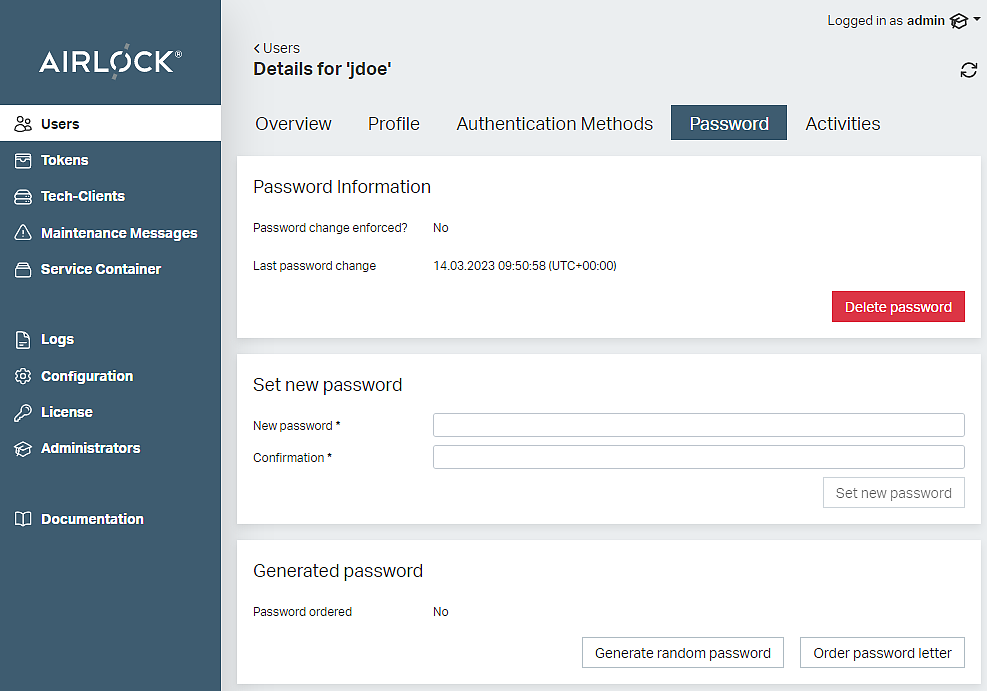The height and width of the screenshot is (691, 987).
Task: Switch to the Activities tab
Action: click(842, 124)
